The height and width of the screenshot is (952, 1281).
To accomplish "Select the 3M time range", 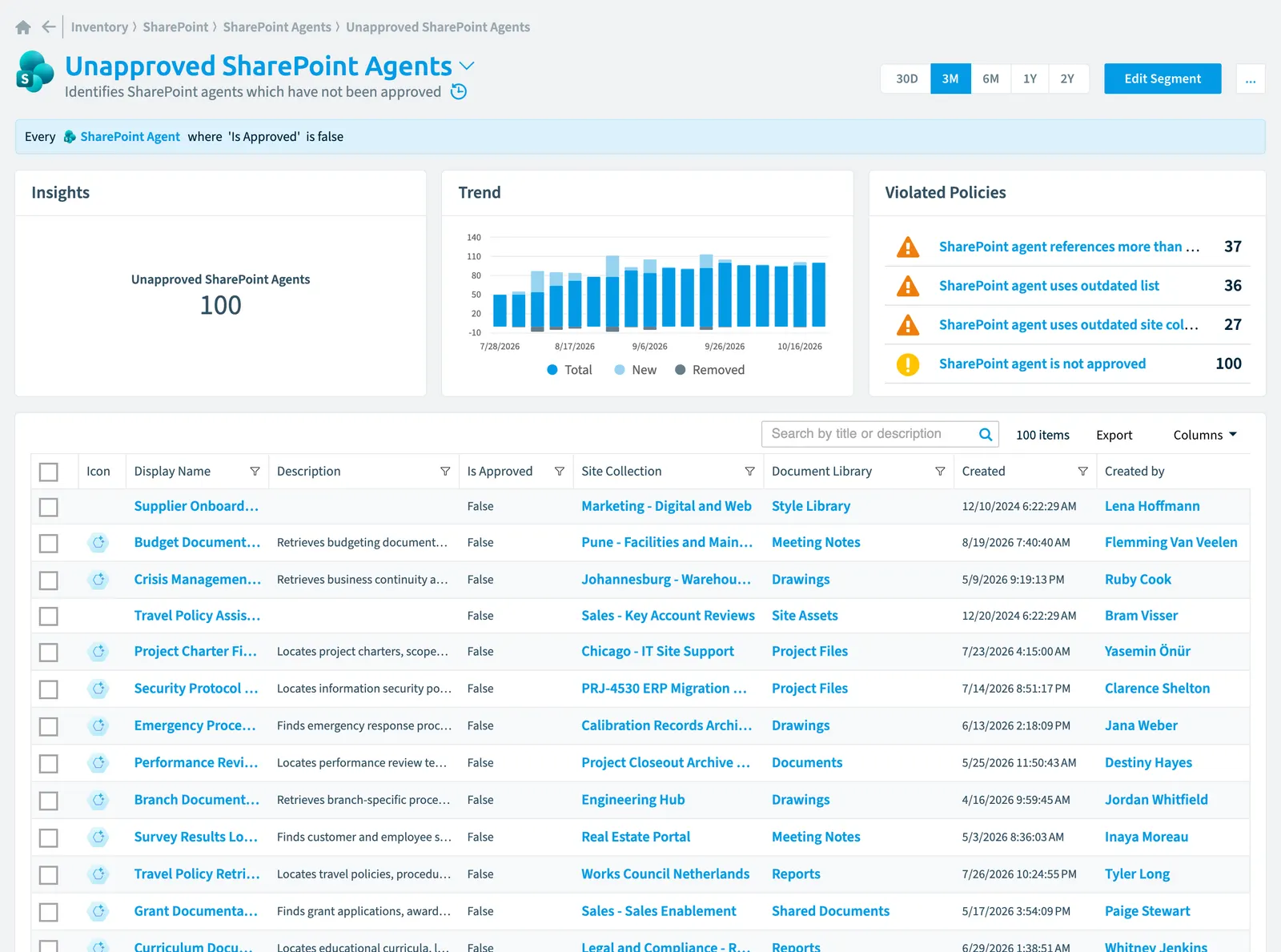I will [950, 78].
